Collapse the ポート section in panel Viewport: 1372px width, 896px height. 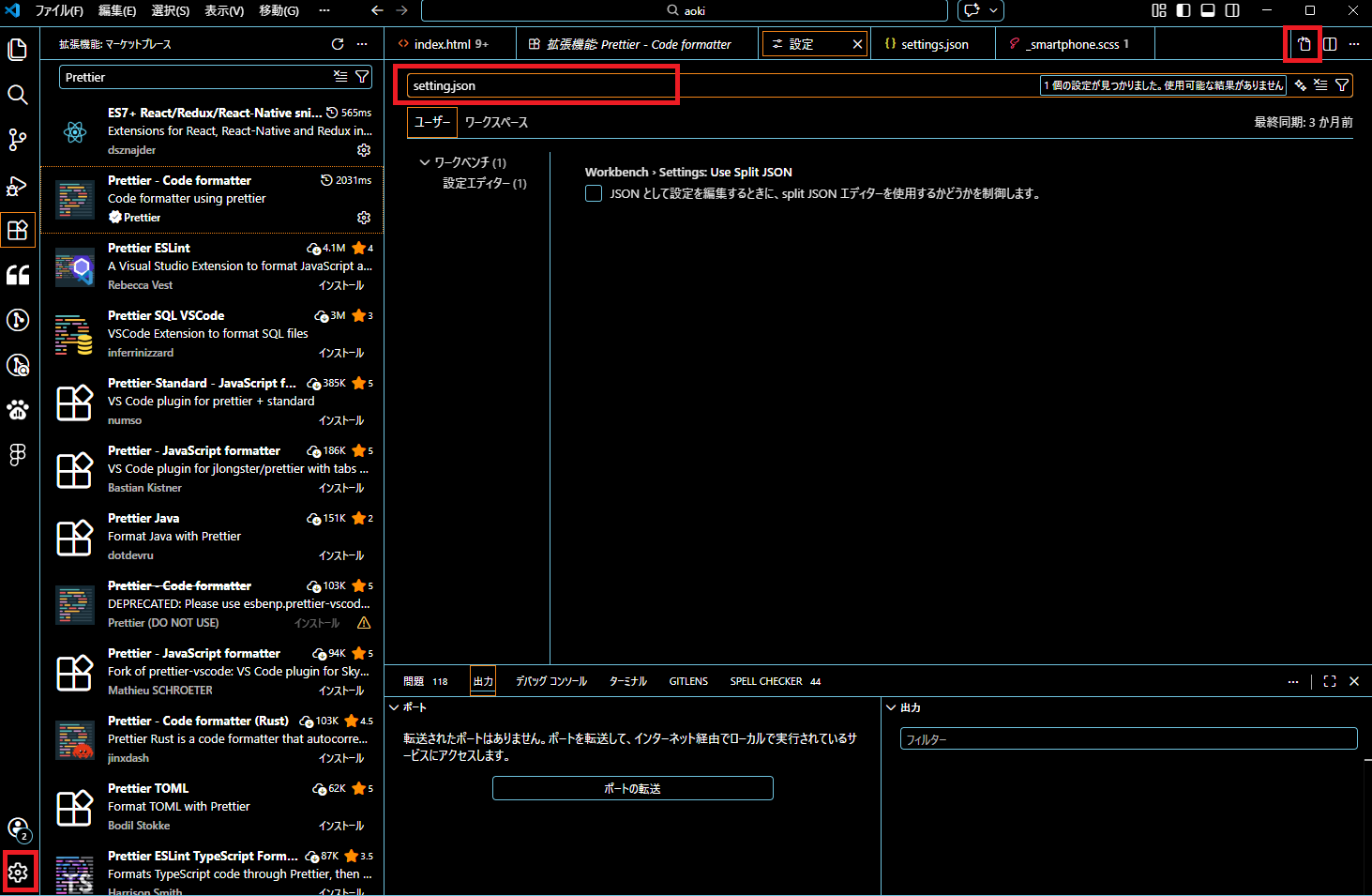pyautogui.click(x=395, y=707)
